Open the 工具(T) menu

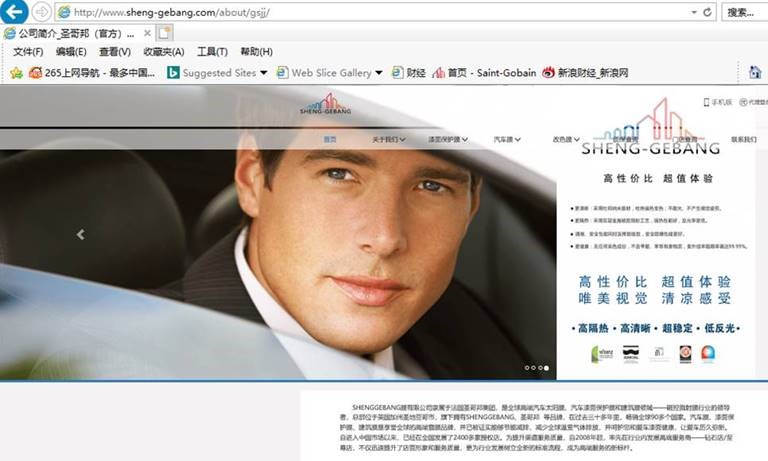pos(212,52)
